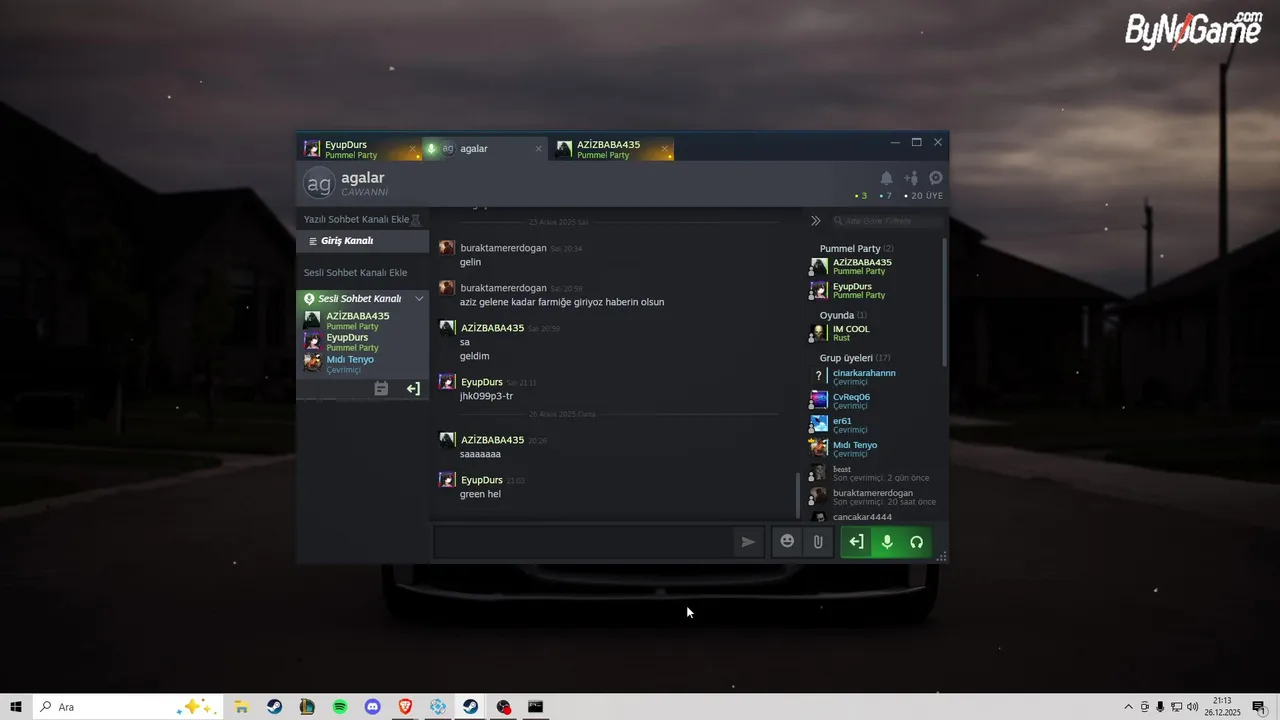The width and height of the screenshot is (1280, 720).
Task: Open Brave browser from taskbar
Action: tap(405, 707)
